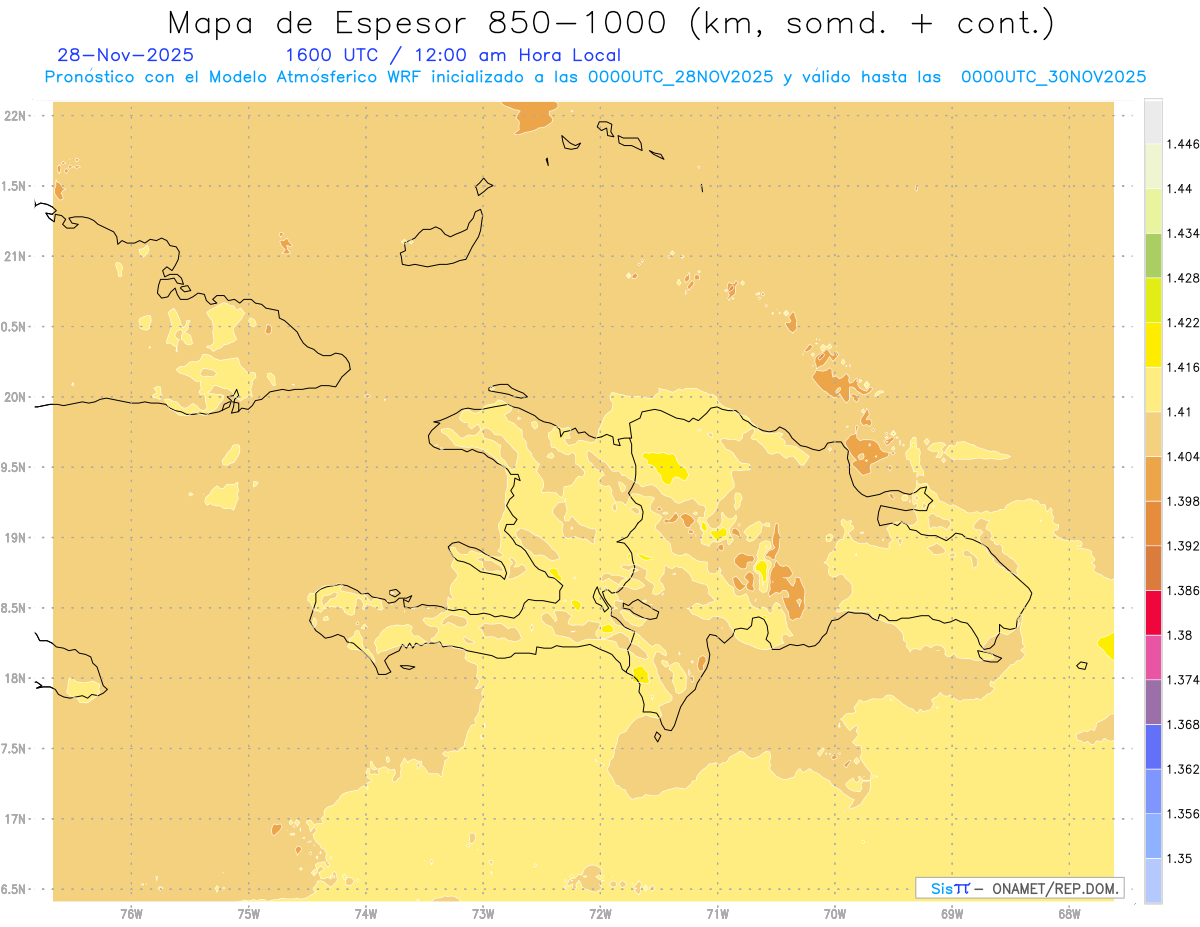Select the date label "28-Nov-2025"
Screen dimensions: 1200x927
(x=126, y=55)
